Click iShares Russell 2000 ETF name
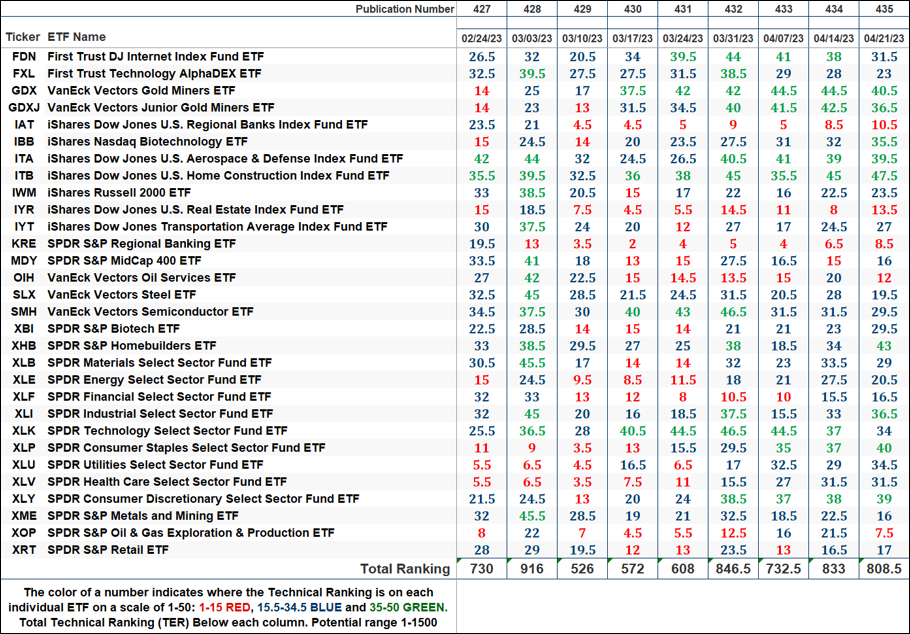The height and width of the screenshot is (634, 910). point(119,193)
